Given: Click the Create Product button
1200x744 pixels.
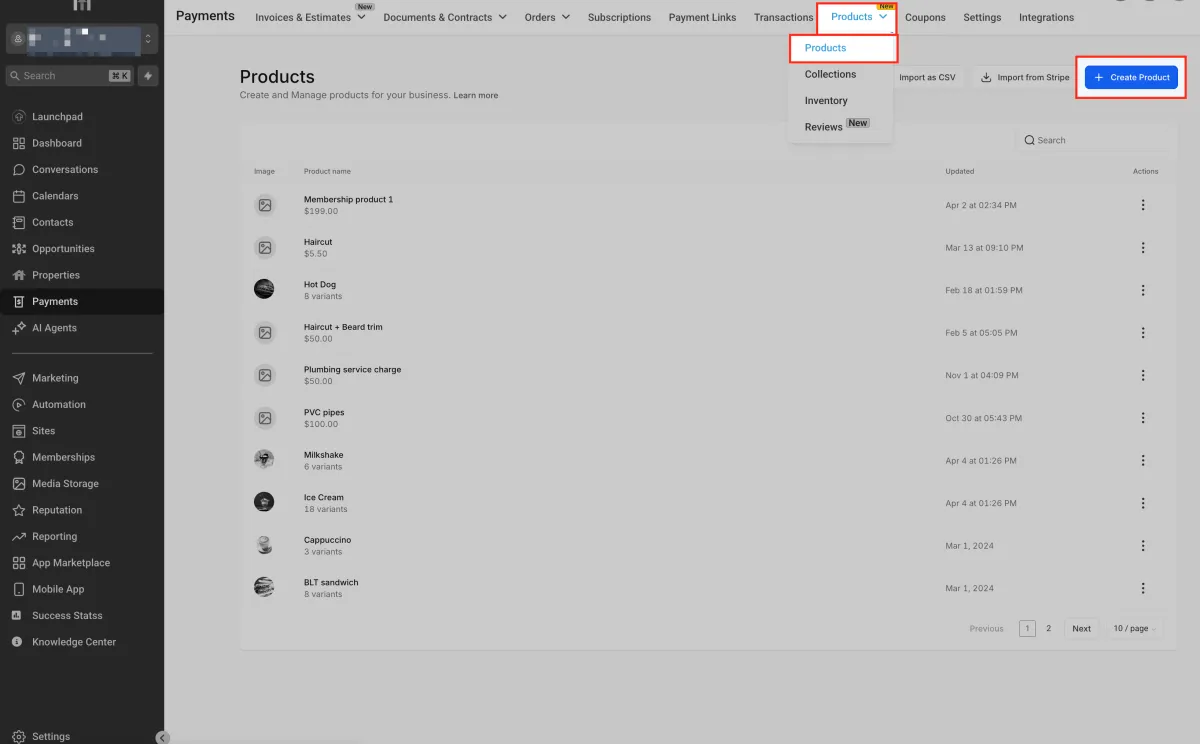Looking at the screenshot, I should coord(1131,77).
